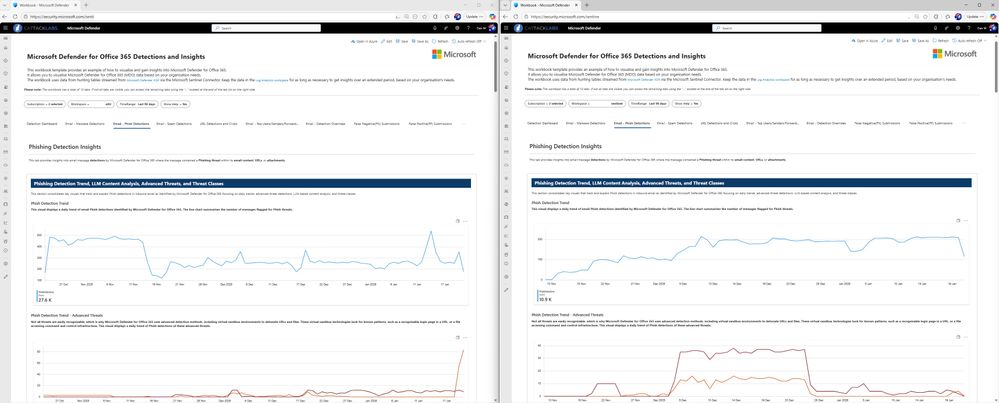Open the navigation hamburger menu in right window
The image size is (999, 403).
(506, 28)
